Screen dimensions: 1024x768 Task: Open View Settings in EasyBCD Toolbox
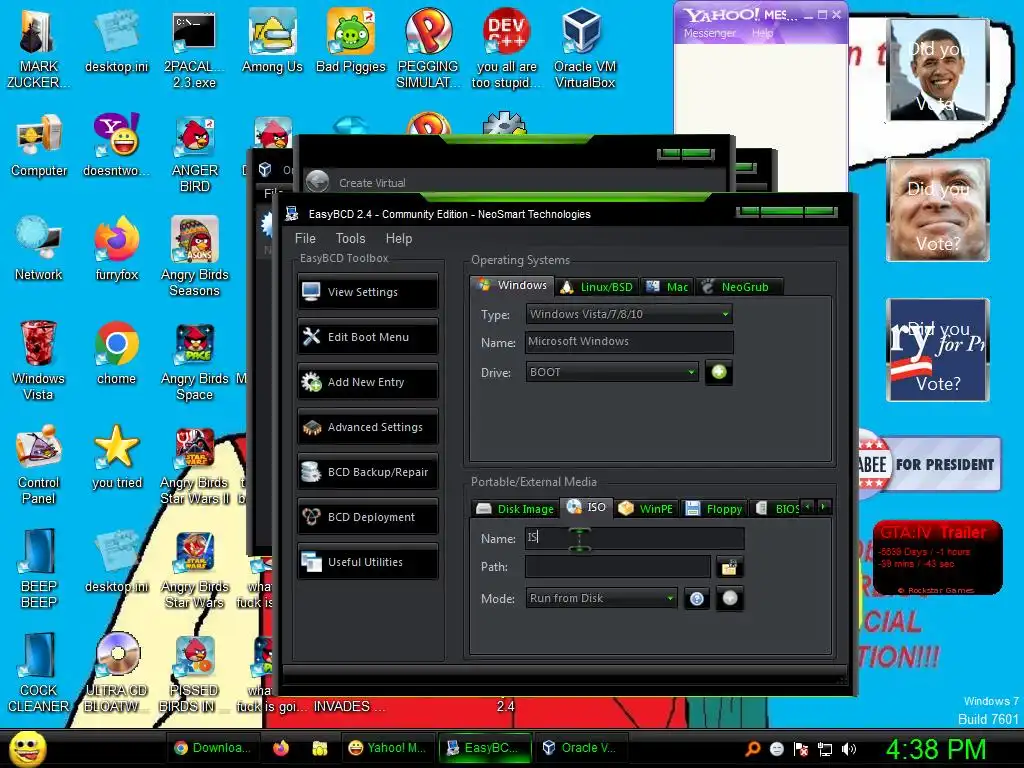coord(368,291)
